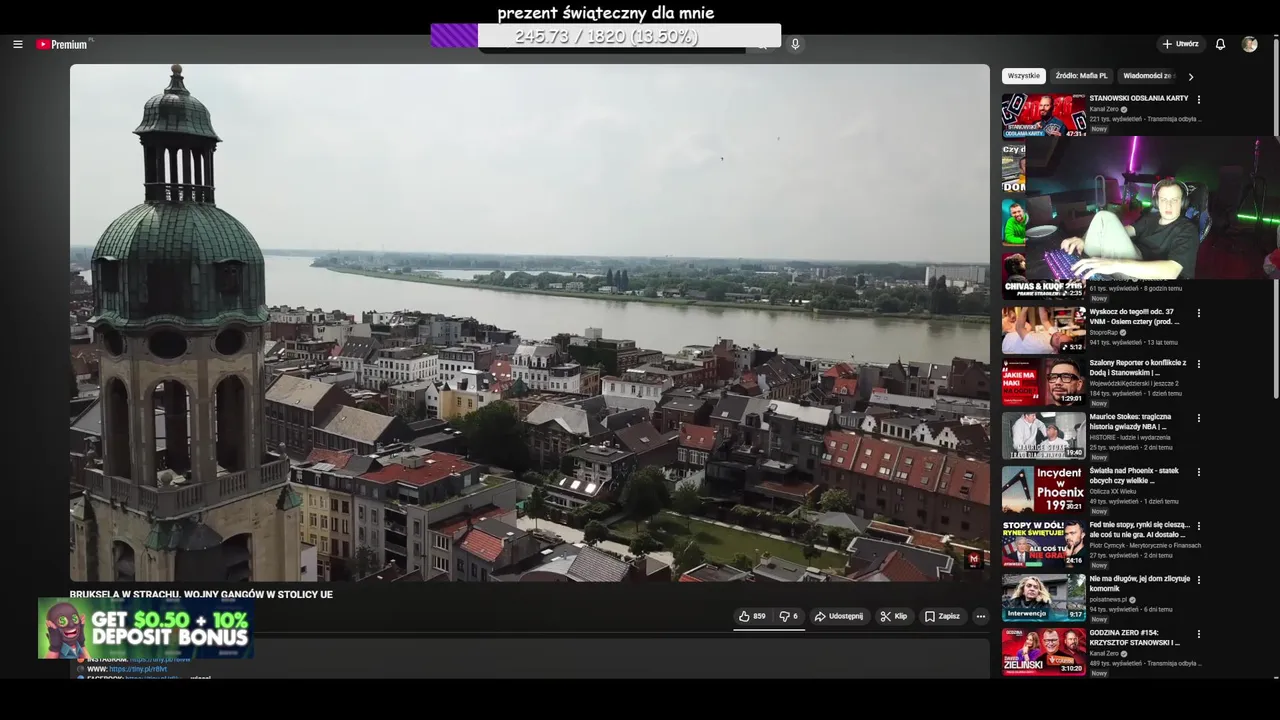This screenshot has width=1280, height=720.
Task: Open Fed tnie stopy video thumbnail
Action: coord(1043,544)
